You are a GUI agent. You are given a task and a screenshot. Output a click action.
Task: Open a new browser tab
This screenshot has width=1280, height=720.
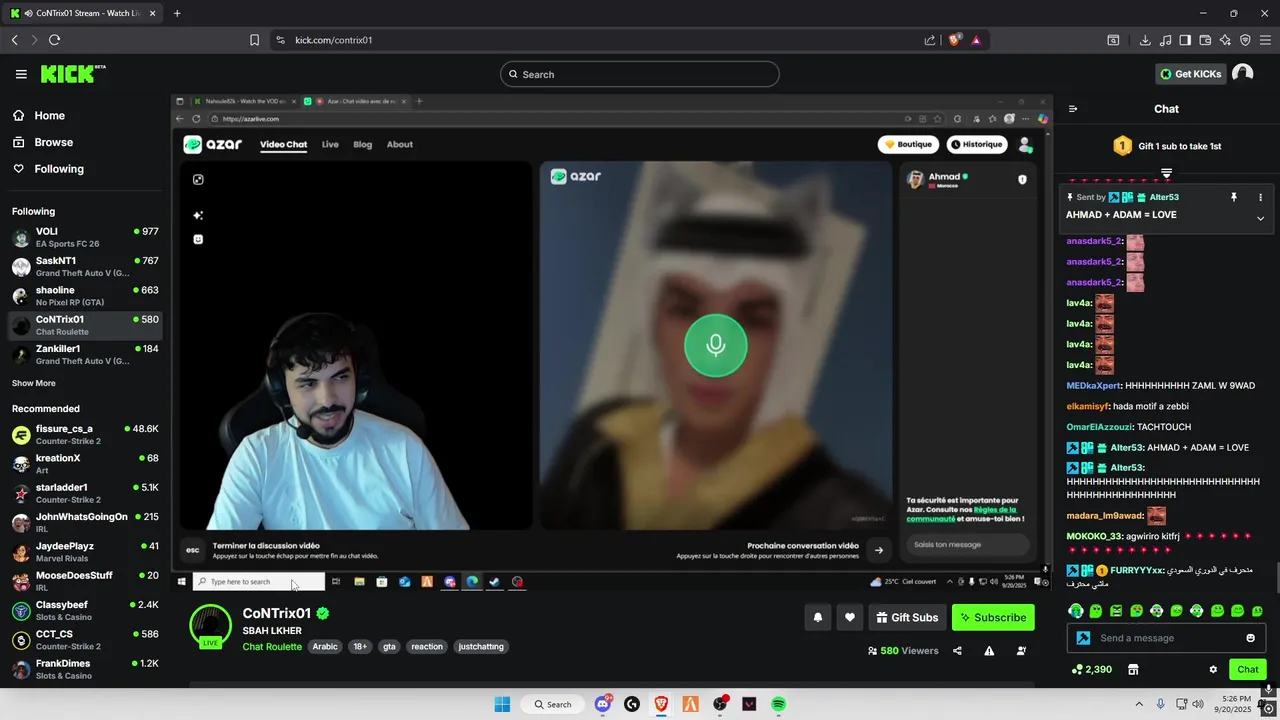click(x=177, y=13)
